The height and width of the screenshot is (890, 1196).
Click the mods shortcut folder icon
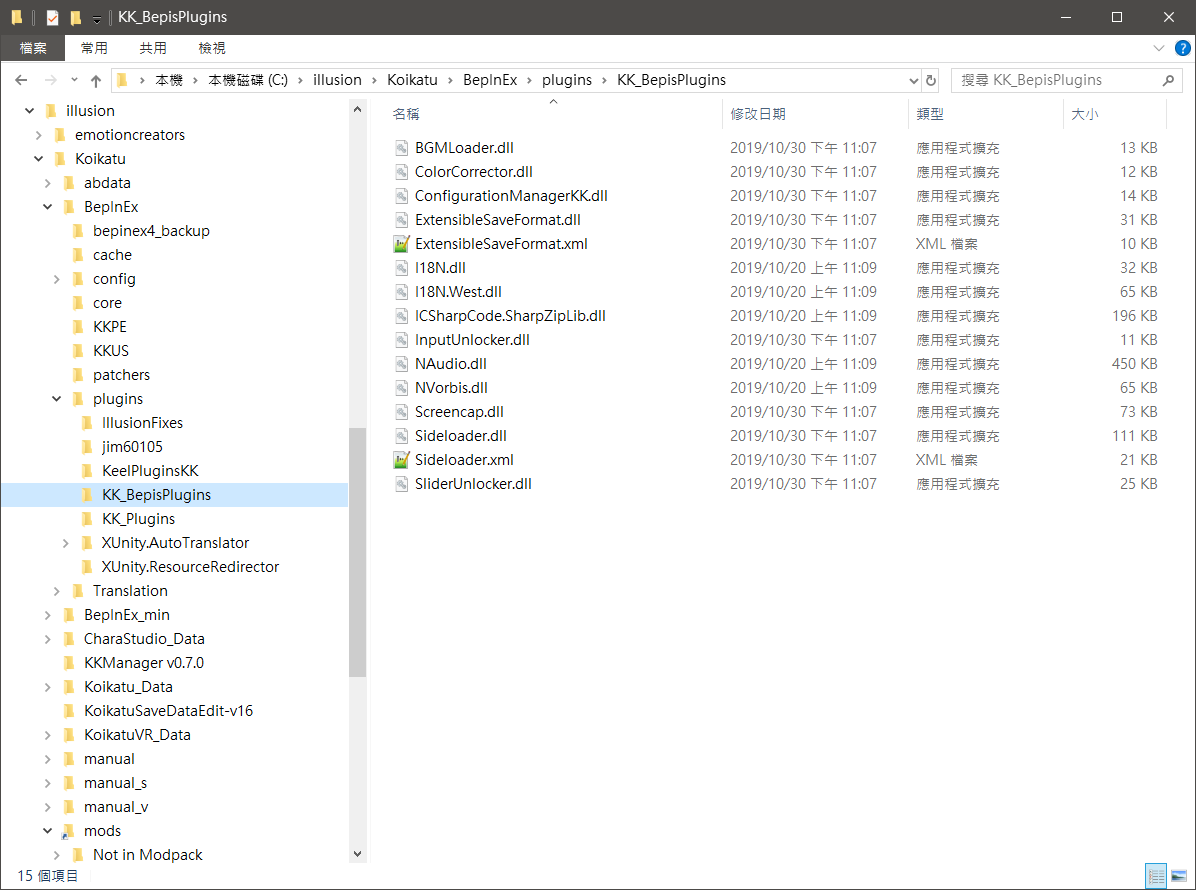tap(69, 831)
